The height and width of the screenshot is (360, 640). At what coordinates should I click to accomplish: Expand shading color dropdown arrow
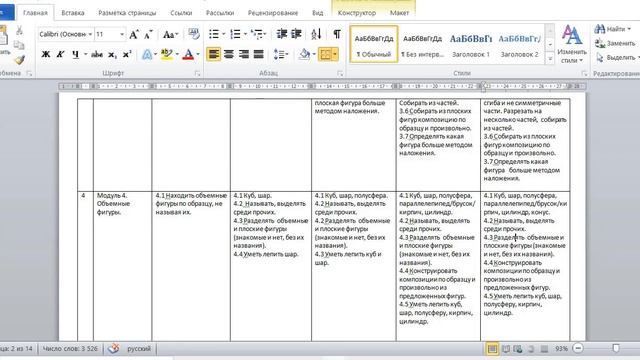click(x=314, y=54)
